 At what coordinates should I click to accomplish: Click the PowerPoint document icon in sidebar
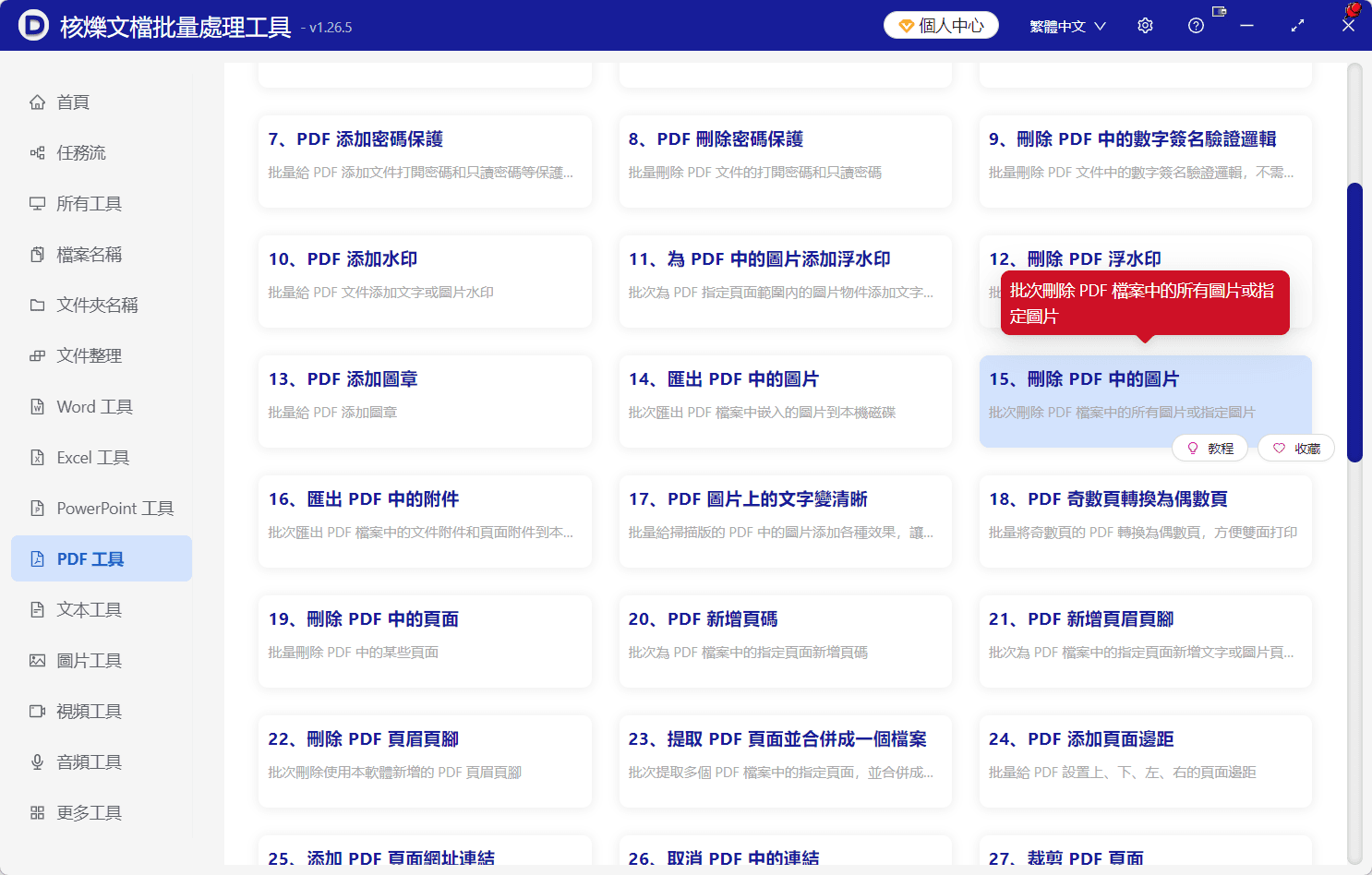37,509
